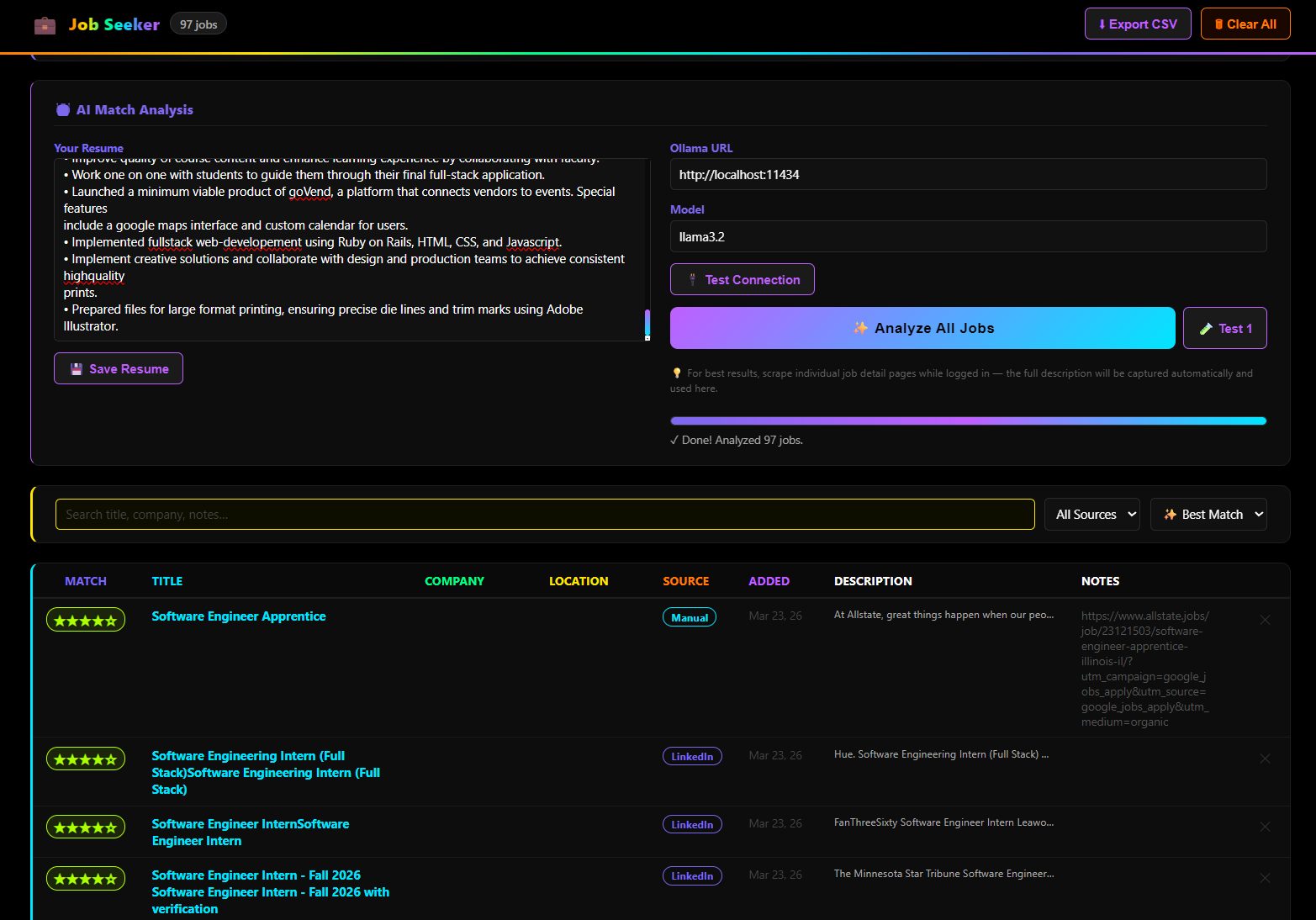1316x920 pixels.
Task: Click the briefcase Job Seeker logo icon
Action: (x=45, y=25)
